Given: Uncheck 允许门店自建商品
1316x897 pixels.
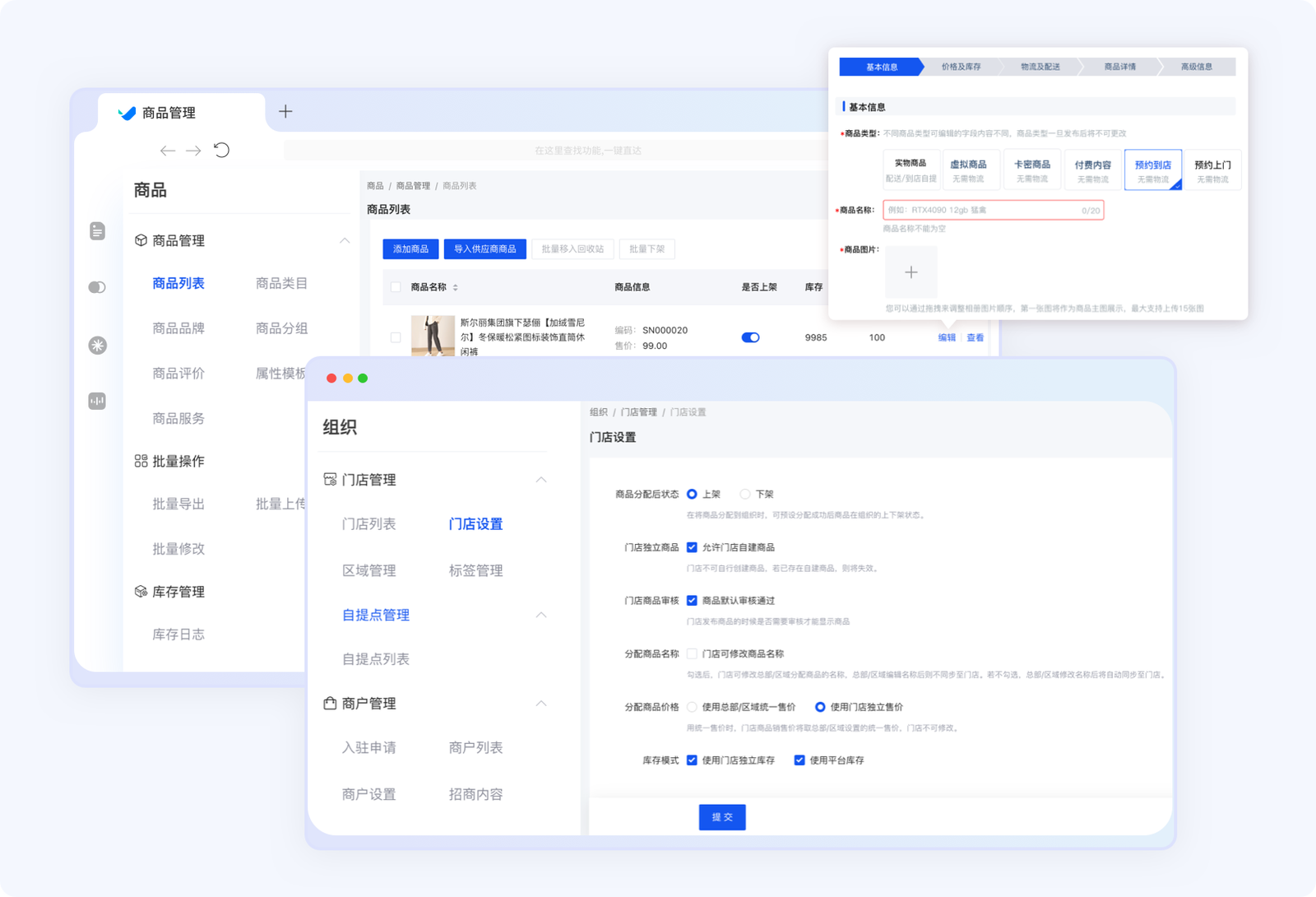Looking at the screenshot, I should 693,546.
